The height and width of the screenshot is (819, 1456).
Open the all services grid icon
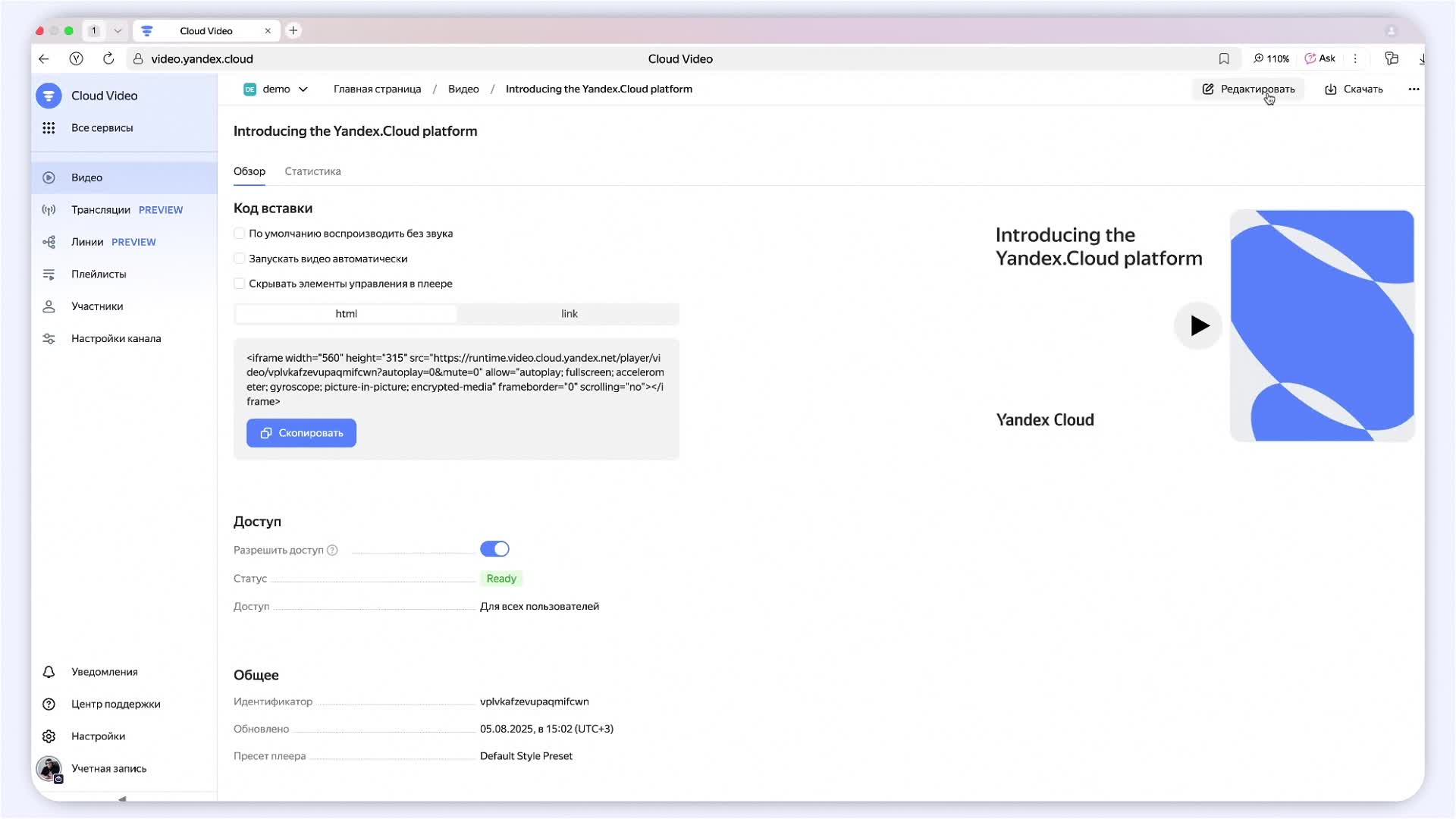pos(49,128)
